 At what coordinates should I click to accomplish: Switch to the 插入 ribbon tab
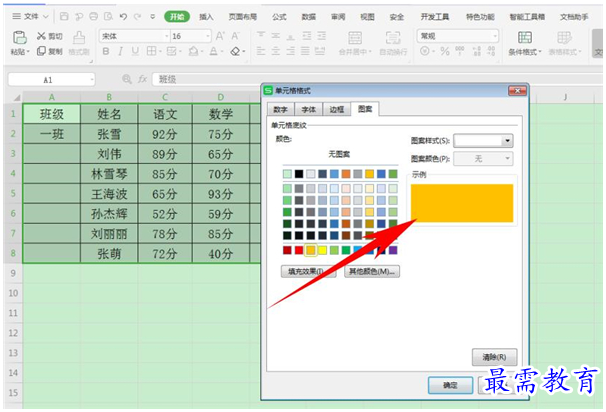[206, 17]
